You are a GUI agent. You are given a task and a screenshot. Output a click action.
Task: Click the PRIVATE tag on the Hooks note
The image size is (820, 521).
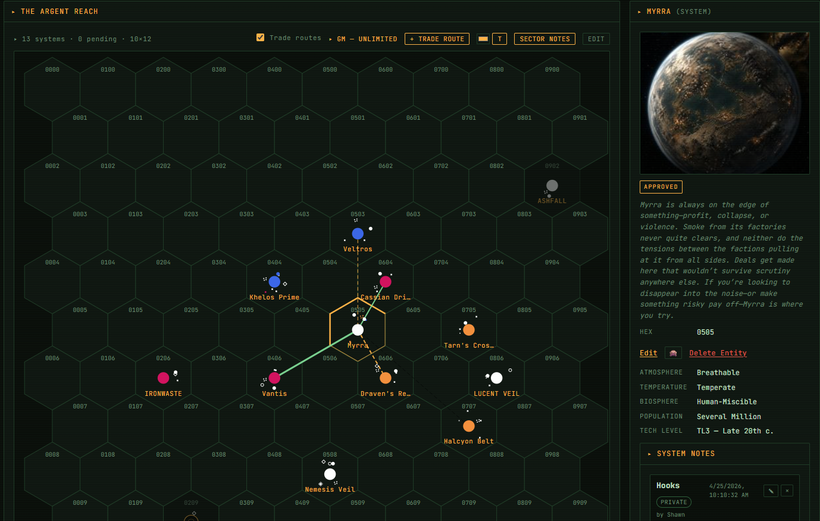point(674,502)
